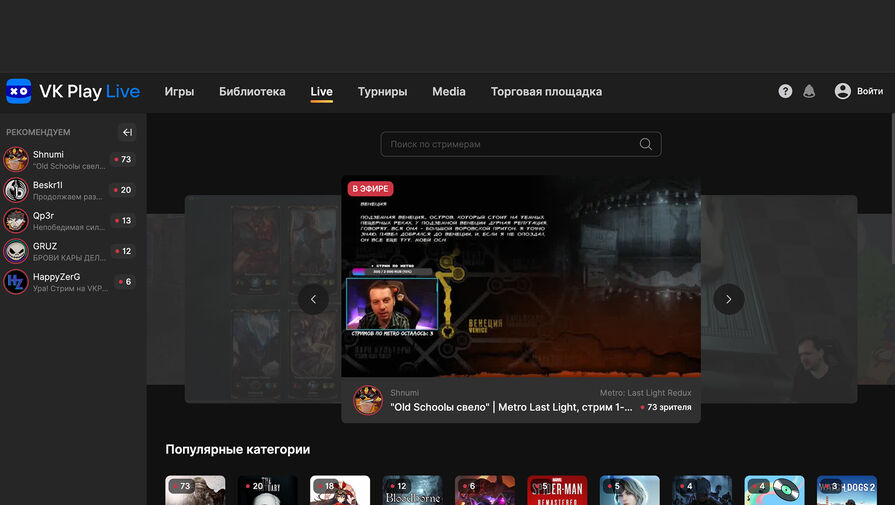Click Shnumi avatar under featured stream
The image size is (895, 505).
368,400
